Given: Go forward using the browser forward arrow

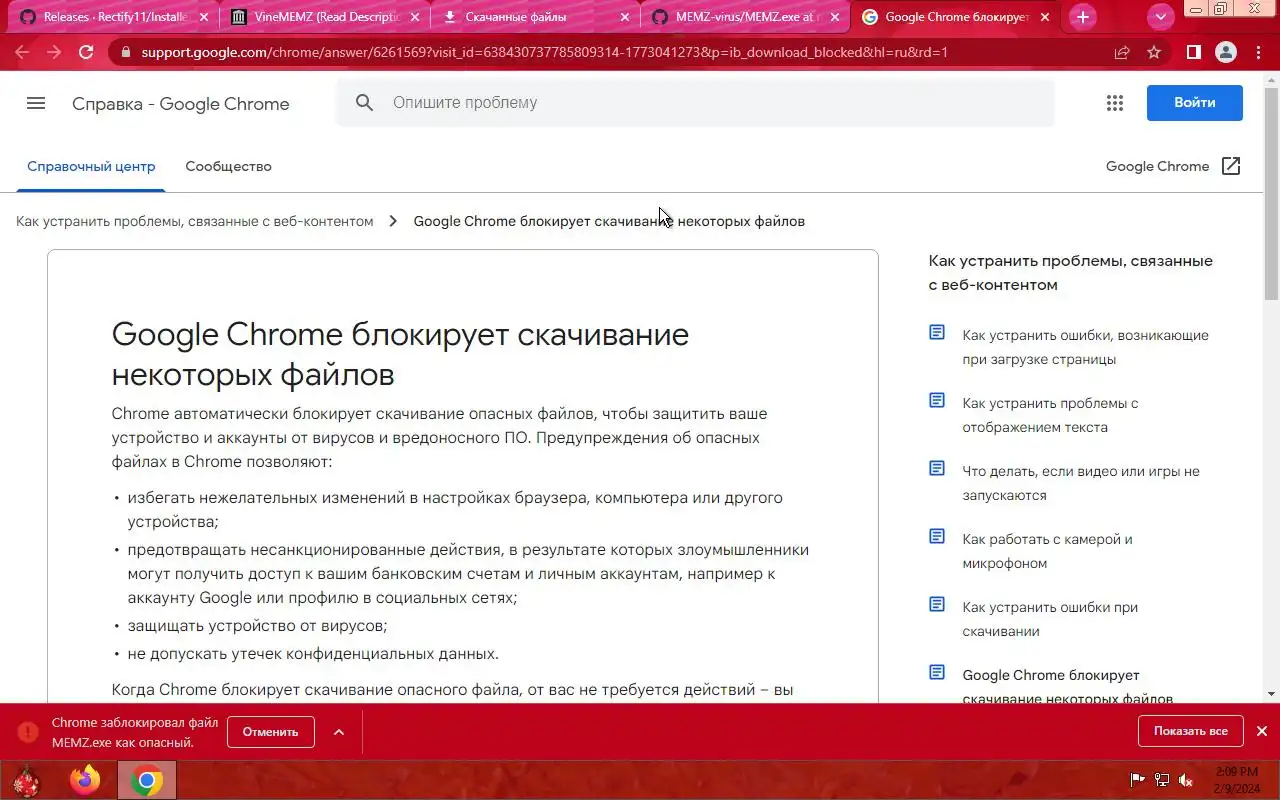Looking at the screenshot, I should click(x=54, y=52).
